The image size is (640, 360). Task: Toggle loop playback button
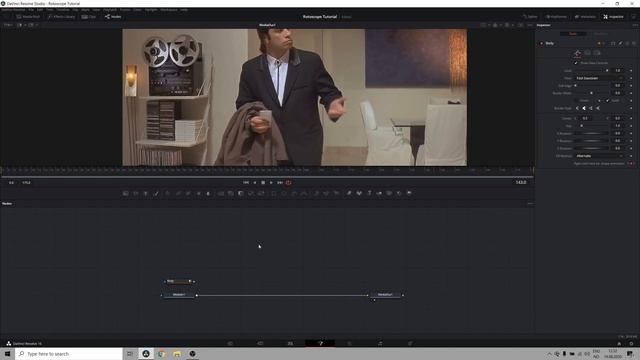pos(289,182)
